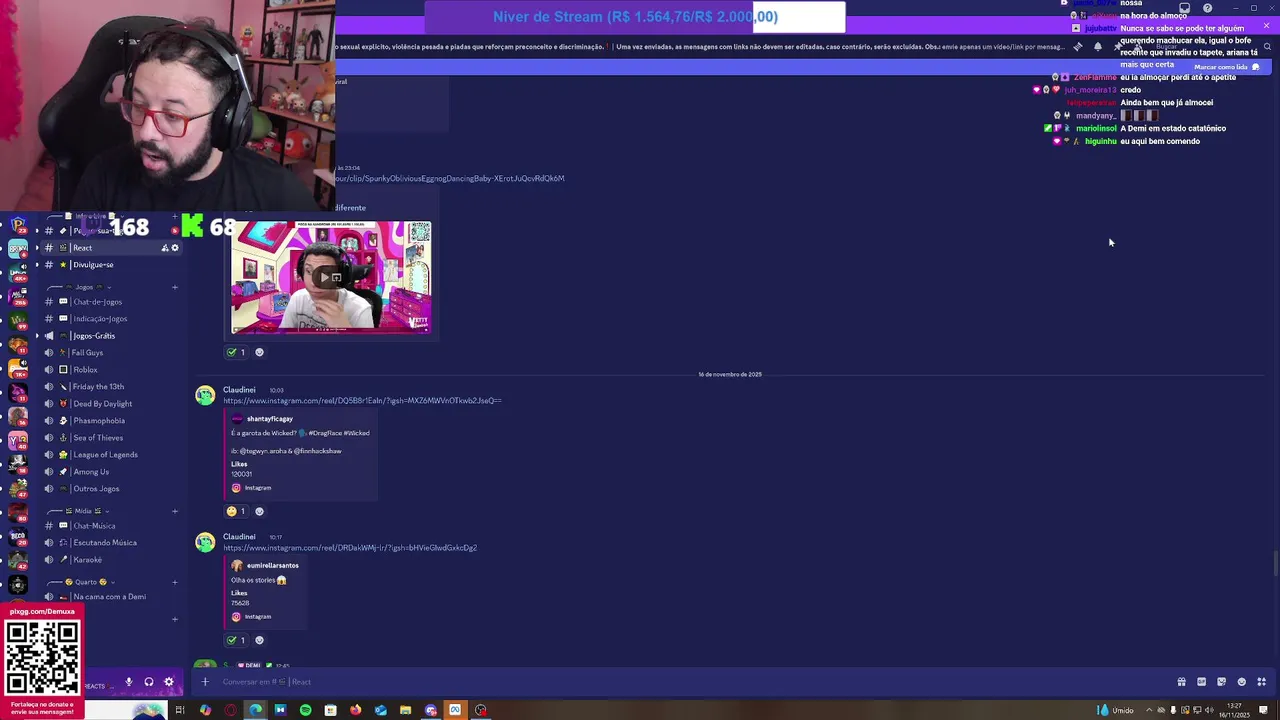Screen dimensions: 1280x720
Task: Open Microsoft Edge from the taskbar
Action: [x=255, y=710]
